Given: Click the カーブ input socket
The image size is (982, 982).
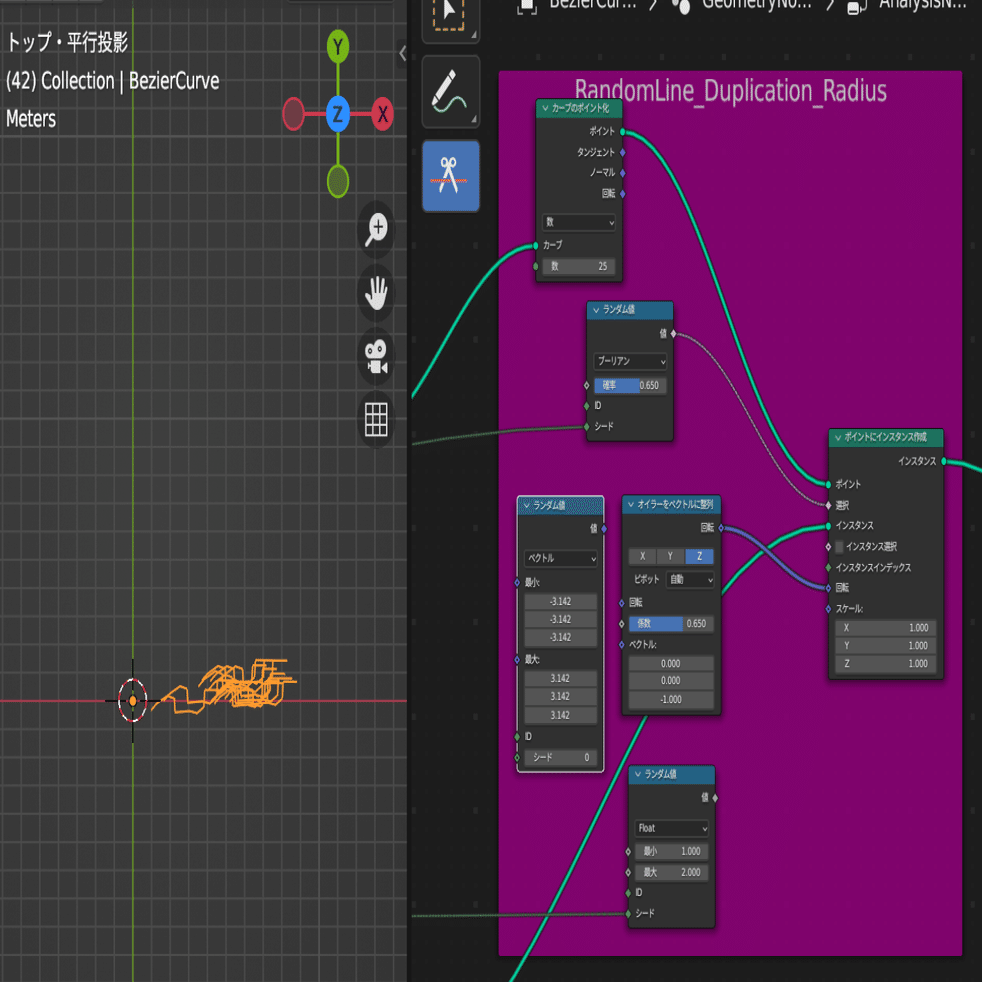Looking at the screenshot, I should point(535,246).
